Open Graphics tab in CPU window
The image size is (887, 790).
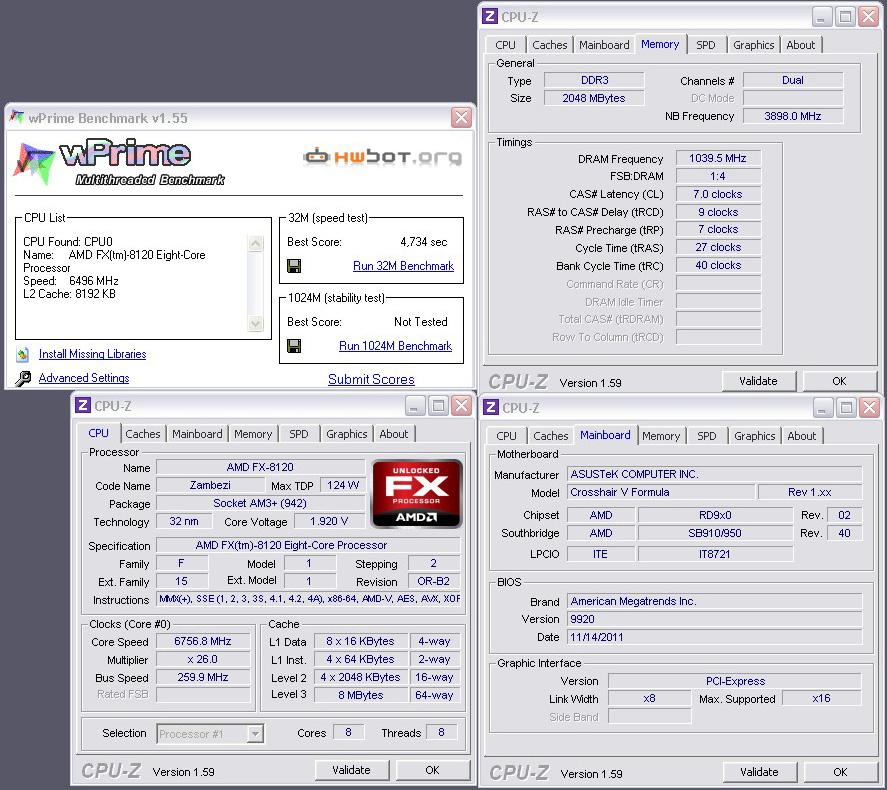pyautogui.click(x=346, y=434)
